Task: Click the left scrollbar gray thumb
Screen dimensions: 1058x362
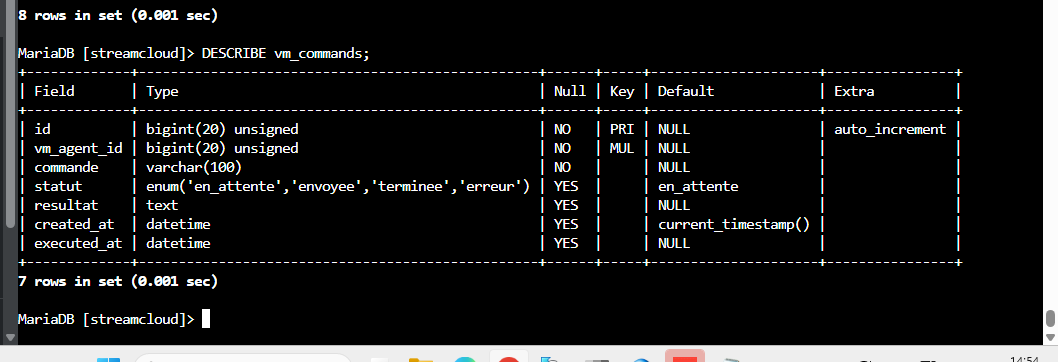Action: pos(9,113)
